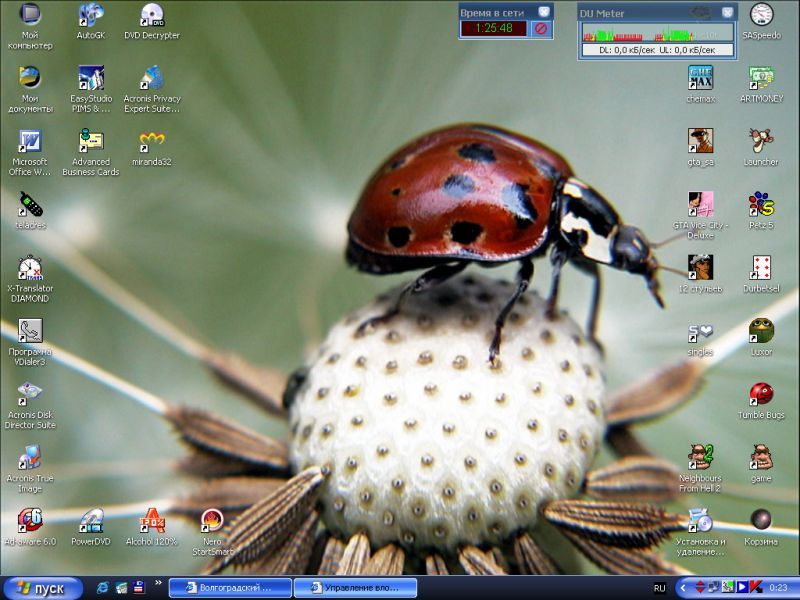Click the 1:25:48 online time display
Viewport: 800px width, 600px height.
click(493, 29)
